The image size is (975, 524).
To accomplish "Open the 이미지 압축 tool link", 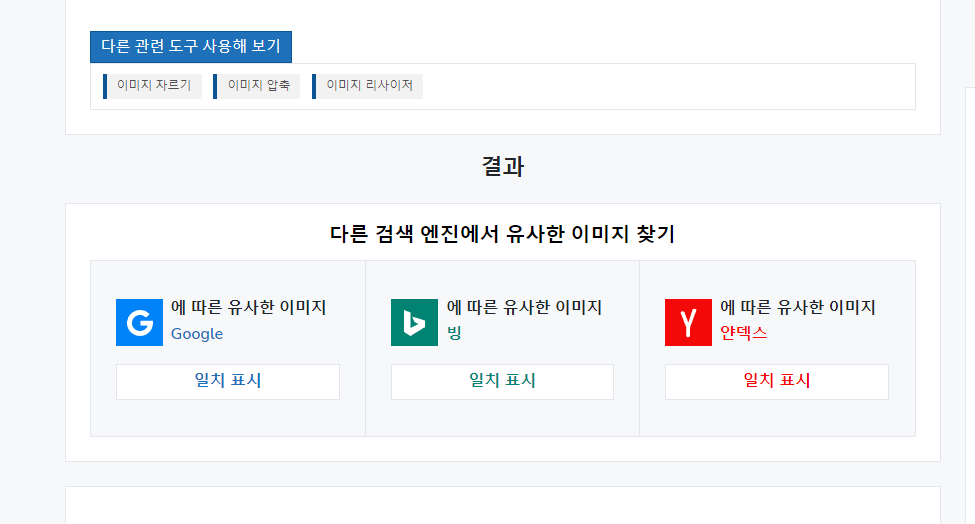I will pos(257,86).
